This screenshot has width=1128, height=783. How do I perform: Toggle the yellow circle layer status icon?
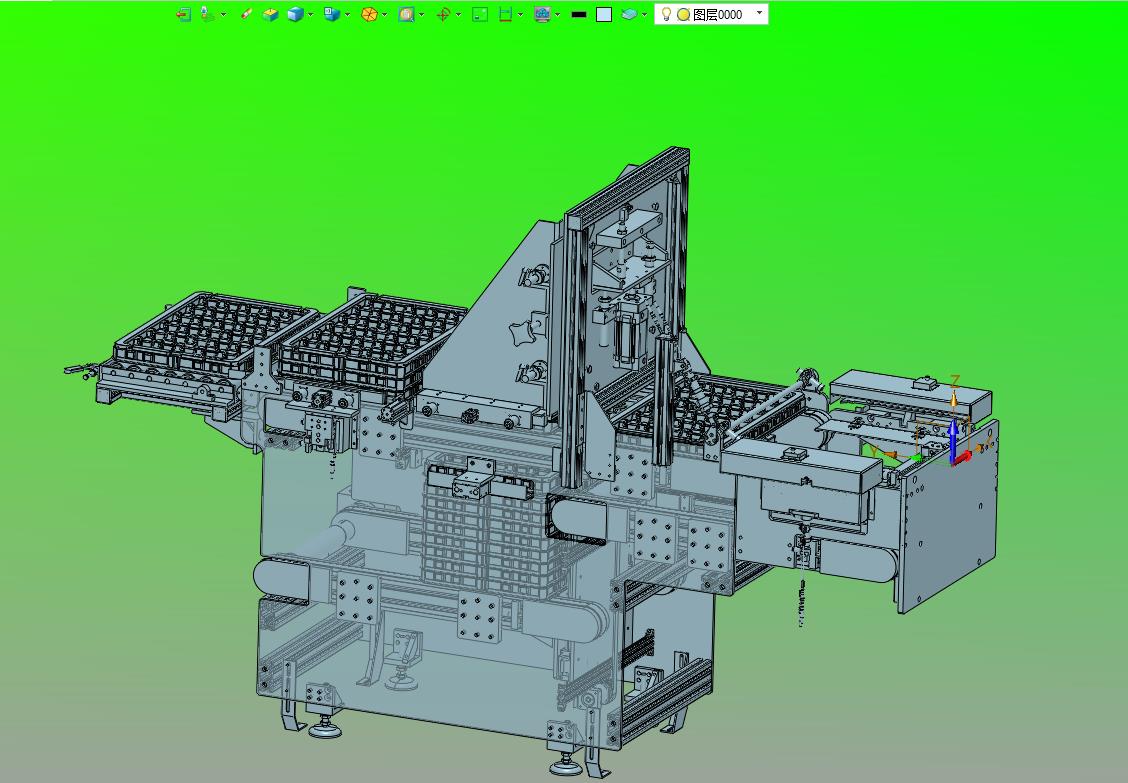pos(683,14)
